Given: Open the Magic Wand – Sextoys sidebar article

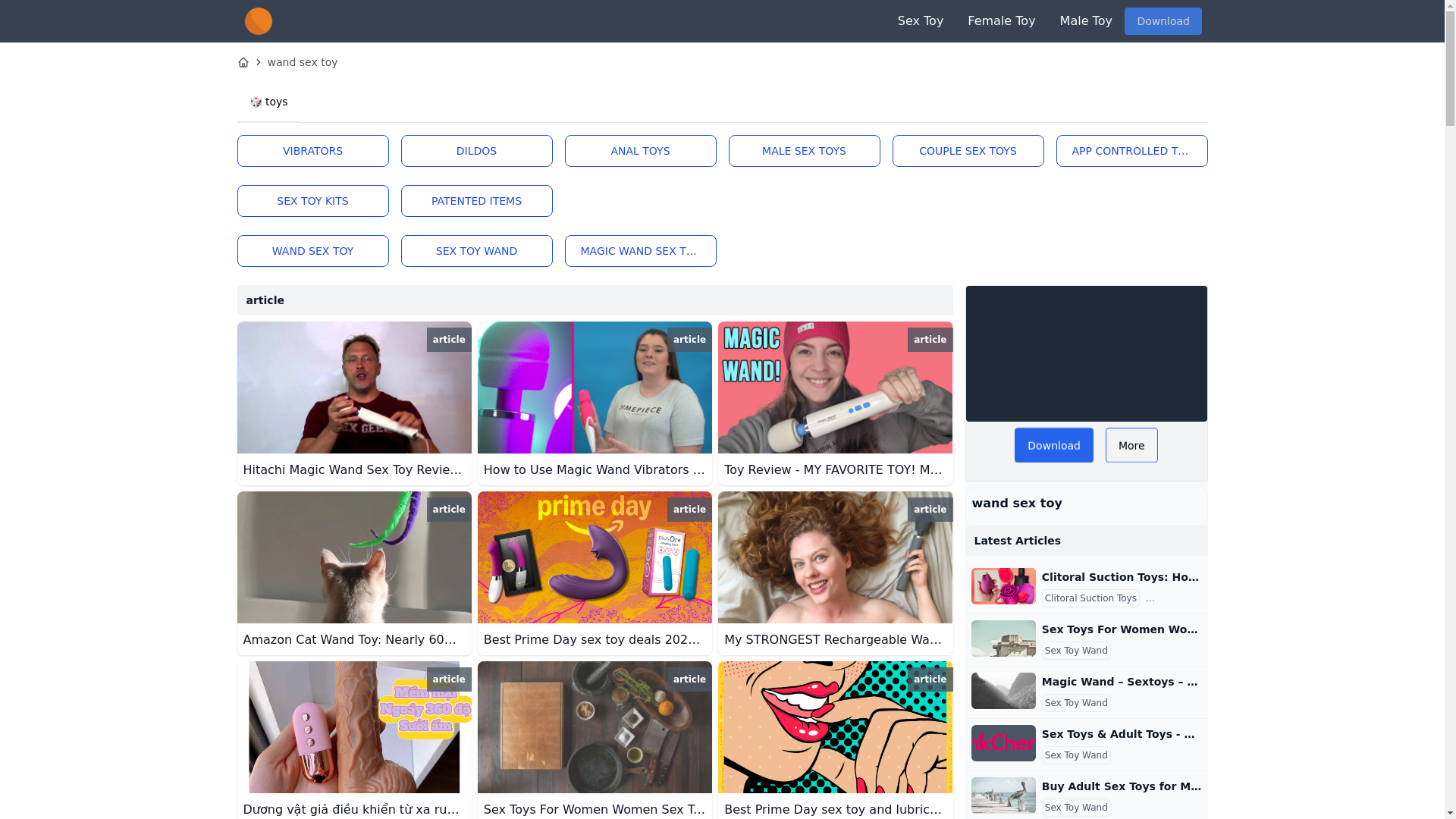Looking at the screenshot, I should (1120, 682).
